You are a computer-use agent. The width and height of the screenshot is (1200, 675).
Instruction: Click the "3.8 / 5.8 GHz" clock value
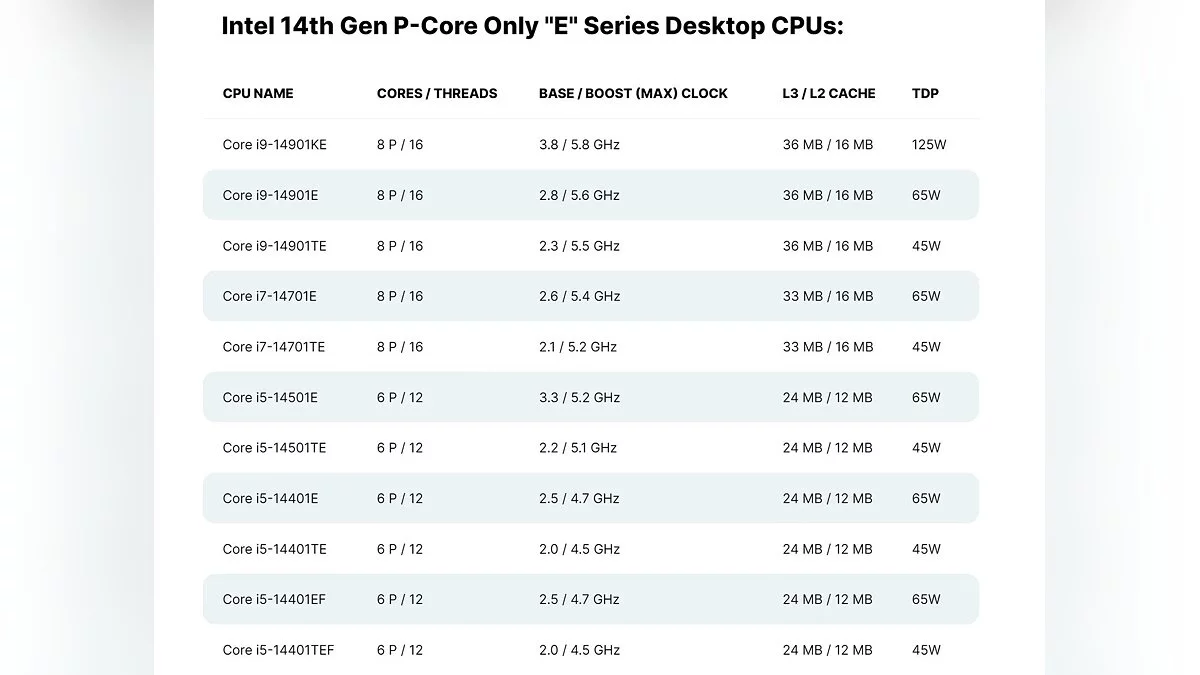pyautogui.click(x=579, y=145)
